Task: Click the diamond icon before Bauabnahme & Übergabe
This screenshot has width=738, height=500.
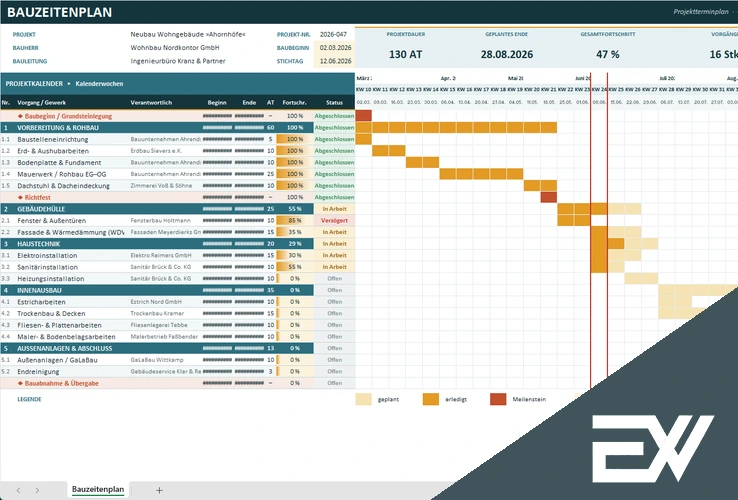Action: pyautogui.click(x=20, y=383)
